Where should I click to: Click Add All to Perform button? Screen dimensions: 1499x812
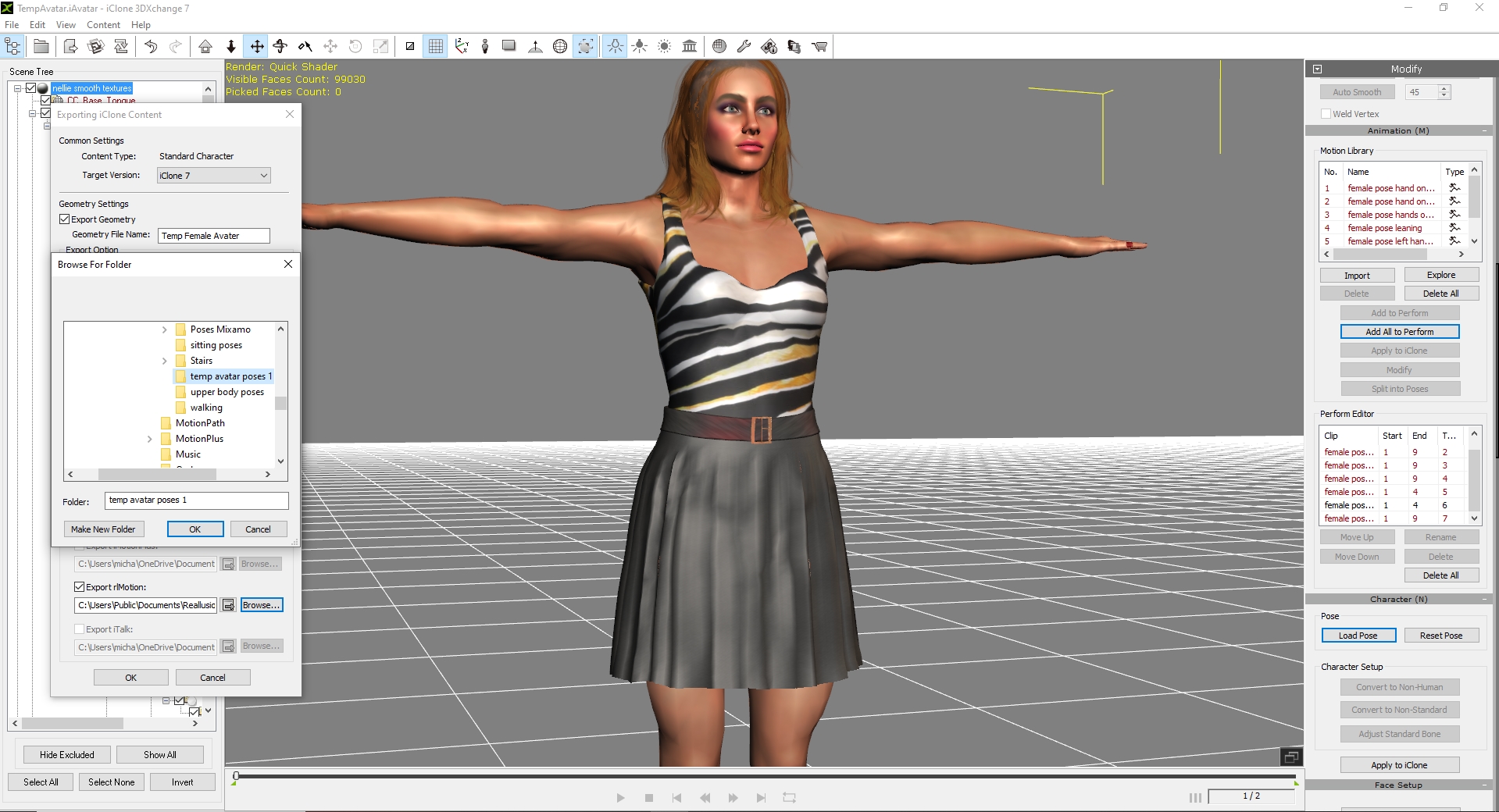click(x=1399, y=332)
